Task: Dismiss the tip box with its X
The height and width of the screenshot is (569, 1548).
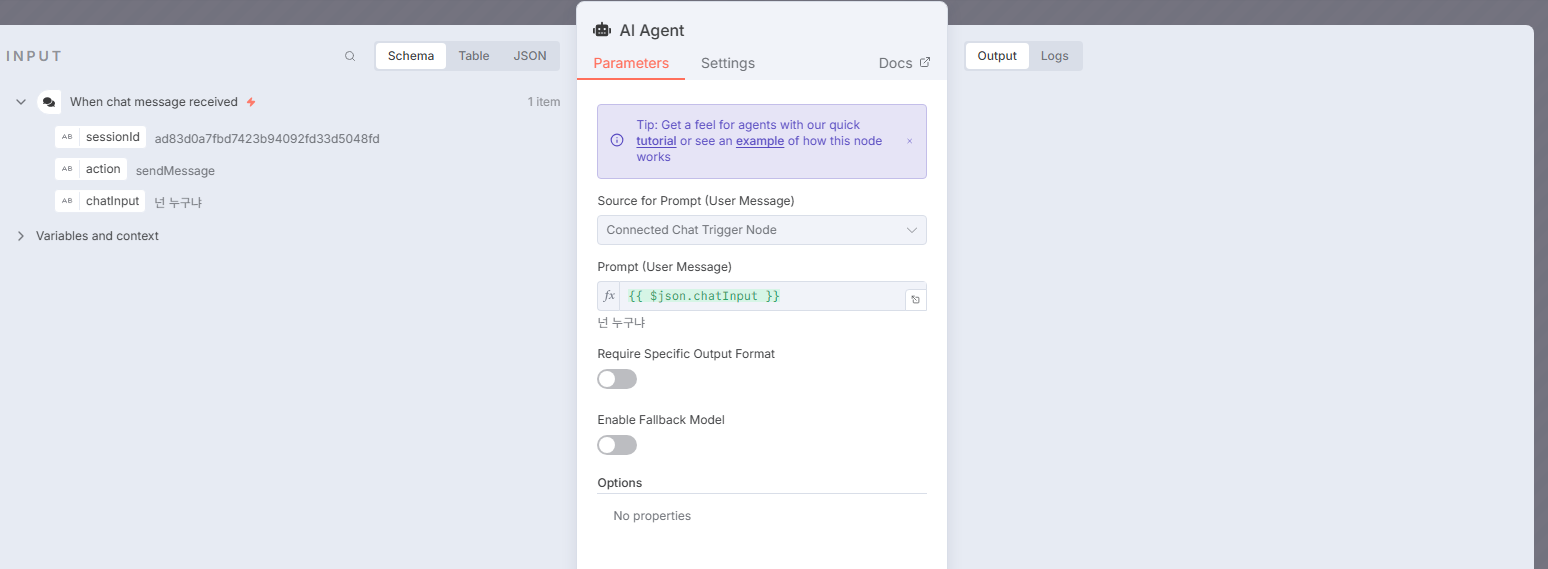Action: coord(910,141)
